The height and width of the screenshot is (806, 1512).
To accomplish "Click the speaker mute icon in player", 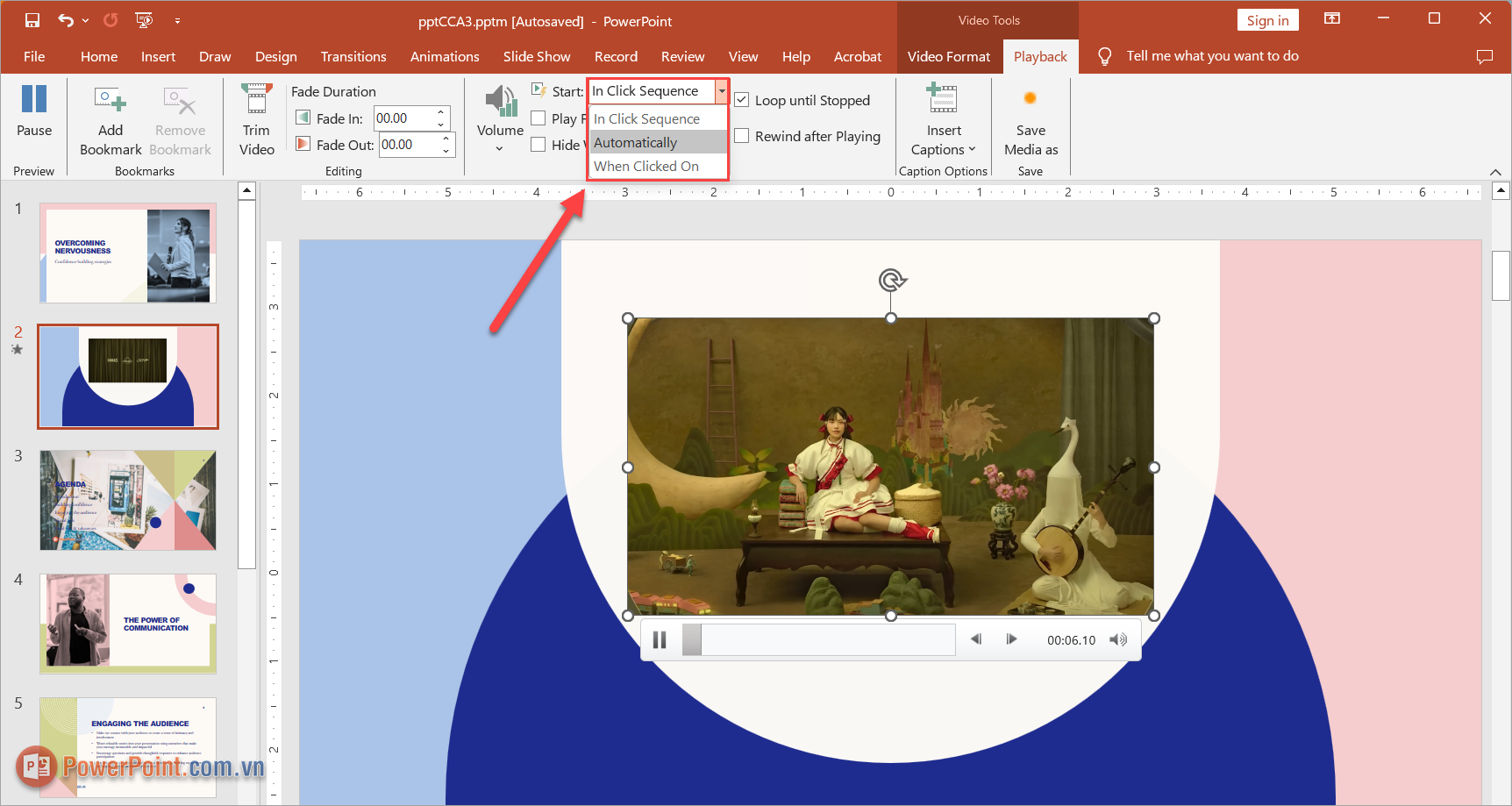I will click(1118, 639).
